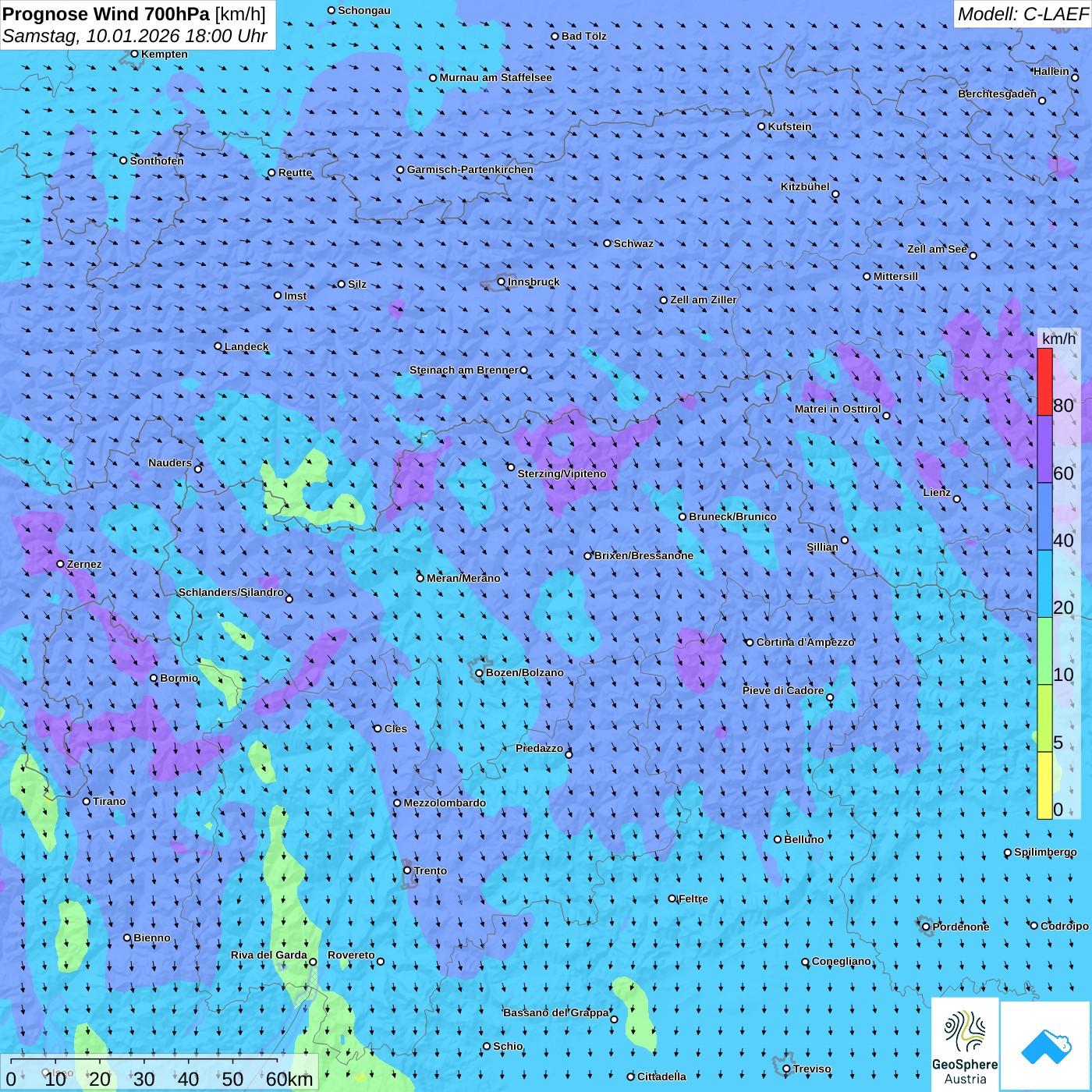Click the Cortina d'Ampezzo marker
The width and height of the screenshot is (1092, 1092).
coord(750,643)
